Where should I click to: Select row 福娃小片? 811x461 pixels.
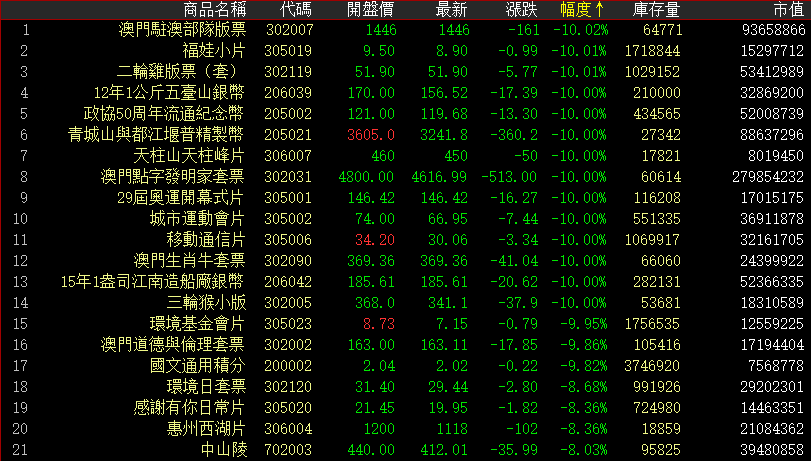pyautogui.click(x=406, y=51)
